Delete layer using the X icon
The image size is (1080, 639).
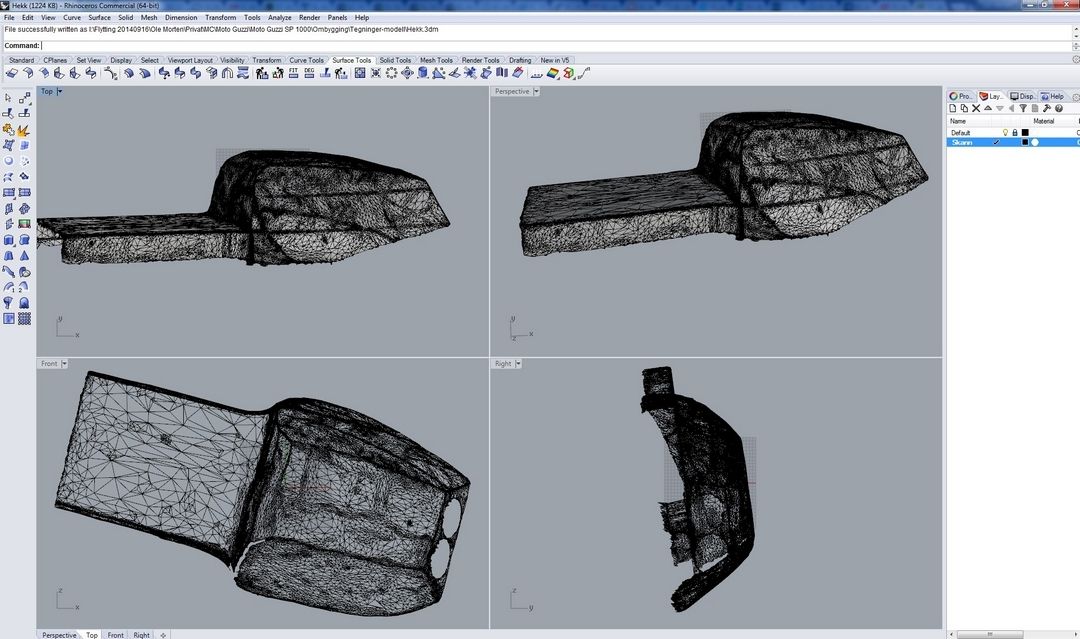[976, 108]
